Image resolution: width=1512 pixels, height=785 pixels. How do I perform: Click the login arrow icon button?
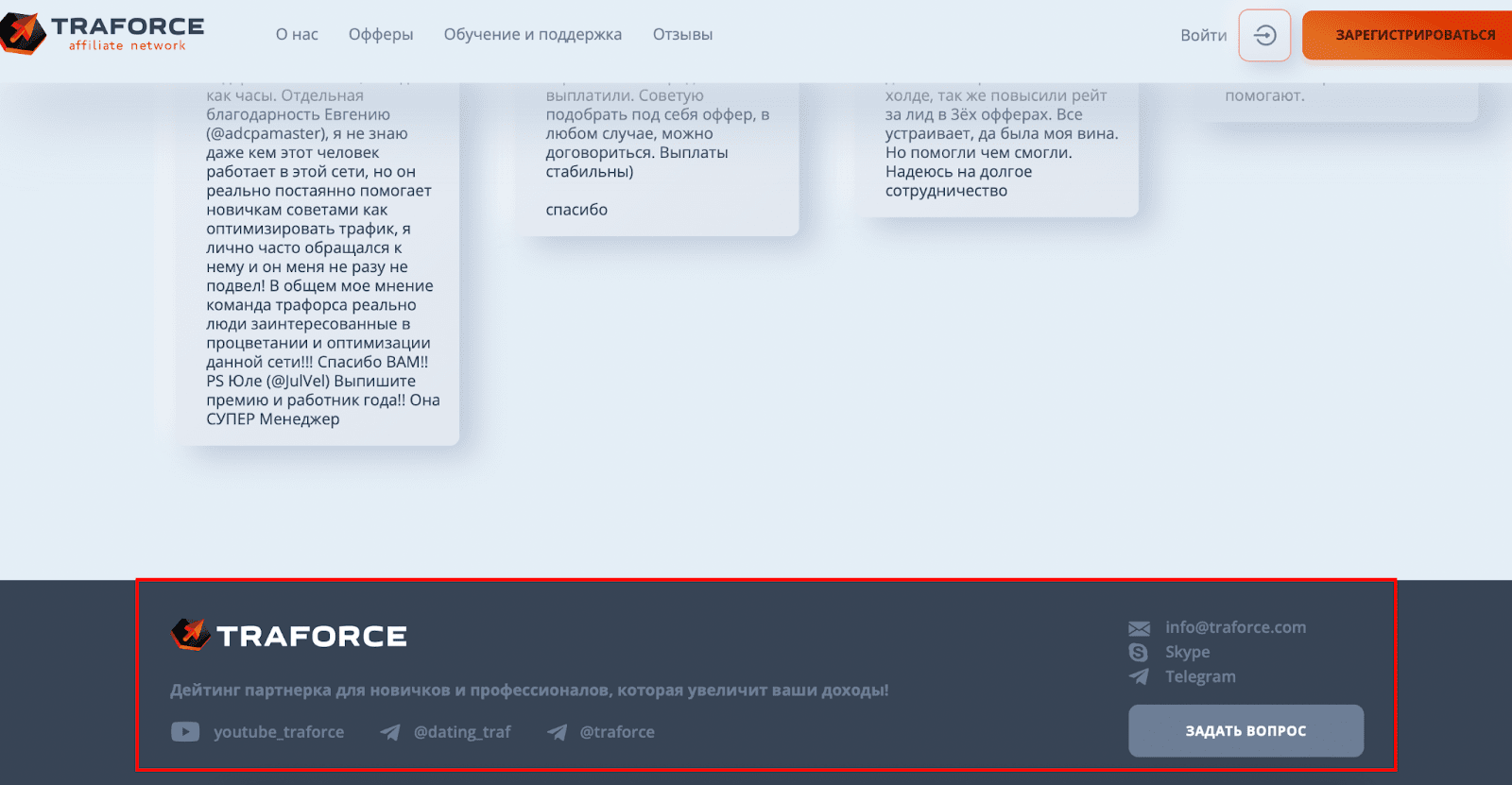pyautogui.click(x=1264, y=36)
